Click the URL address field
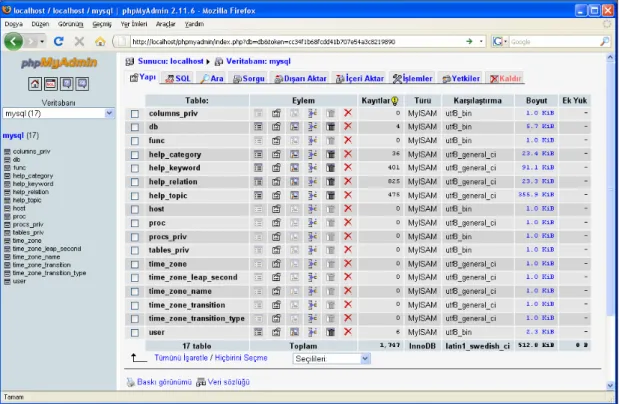 coord(298,41)
